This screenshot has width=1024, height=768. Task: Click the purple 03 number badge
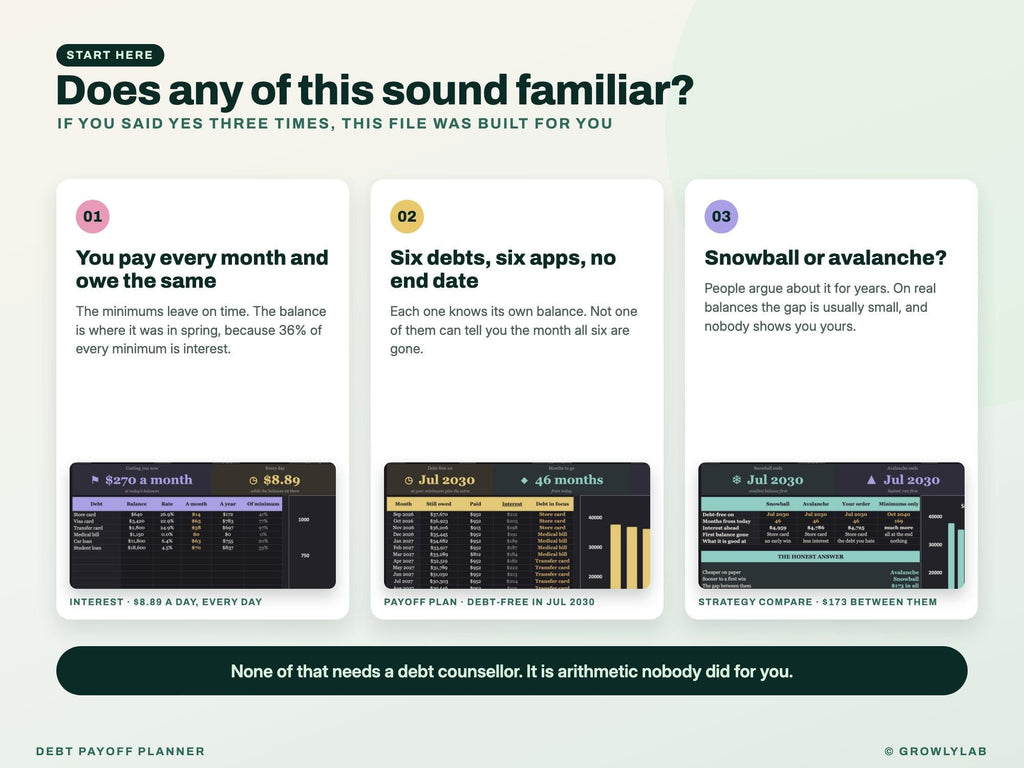(x=721, y=216)
